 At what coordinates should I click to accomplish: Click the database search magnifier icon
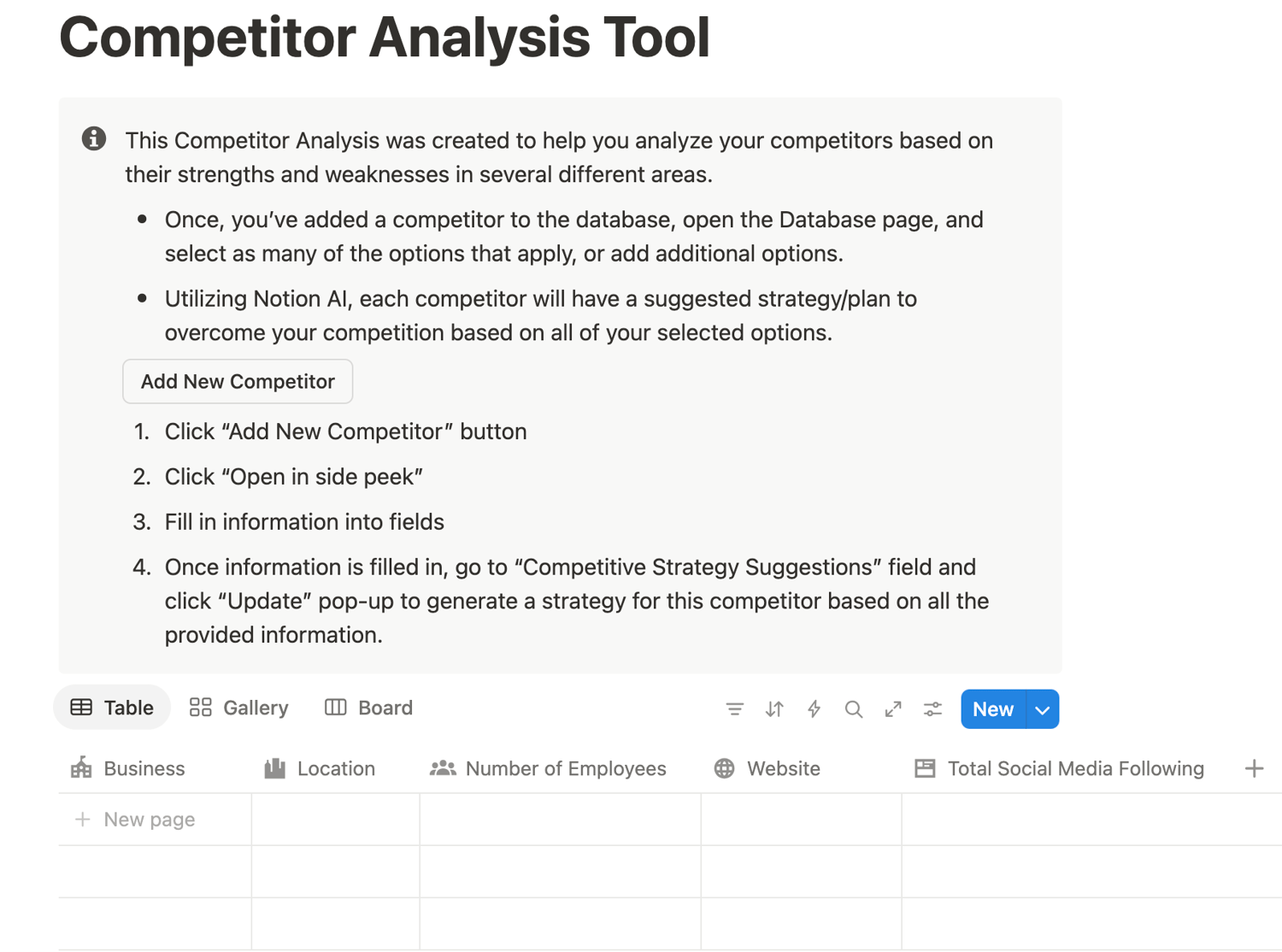coord(853,709)
